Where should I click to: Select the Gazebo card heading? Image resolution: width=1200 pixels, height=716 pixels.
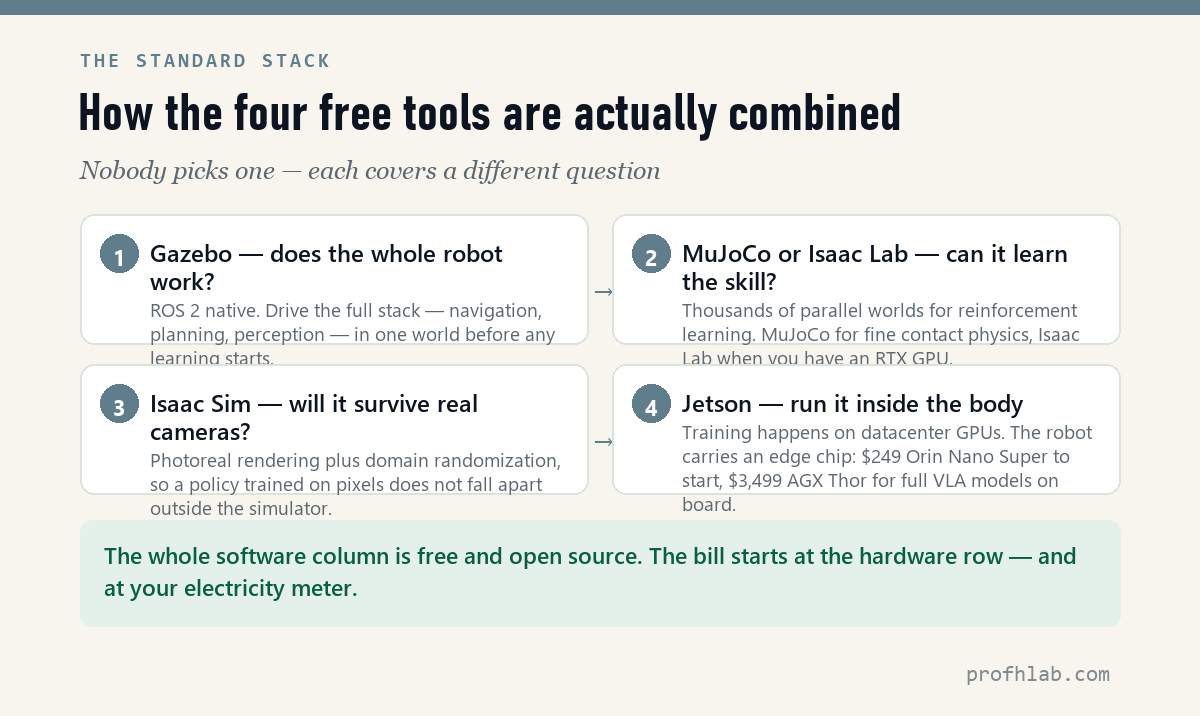coord(327,267)
